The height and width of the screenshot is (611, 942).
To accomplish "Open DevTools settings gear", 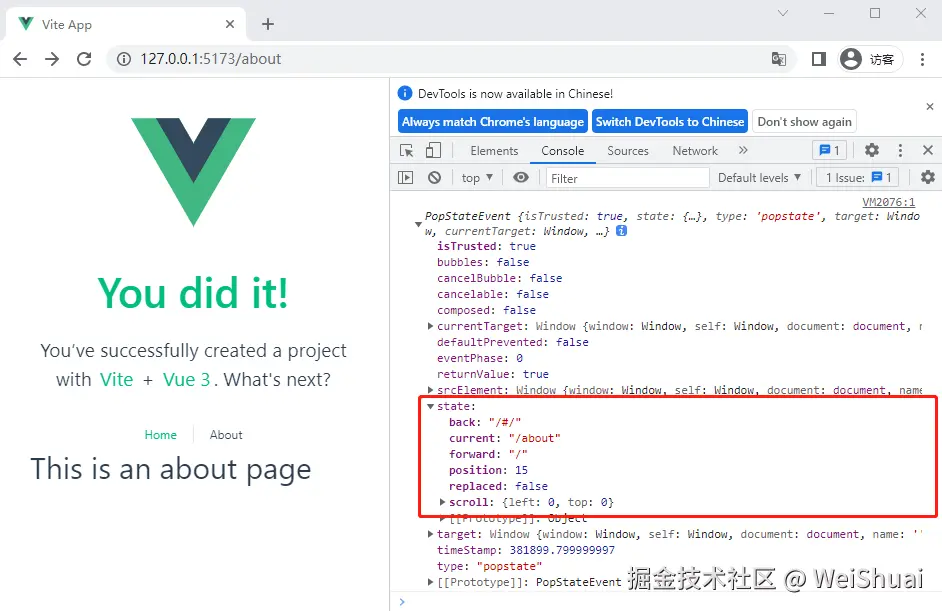I will coord(872,150).
